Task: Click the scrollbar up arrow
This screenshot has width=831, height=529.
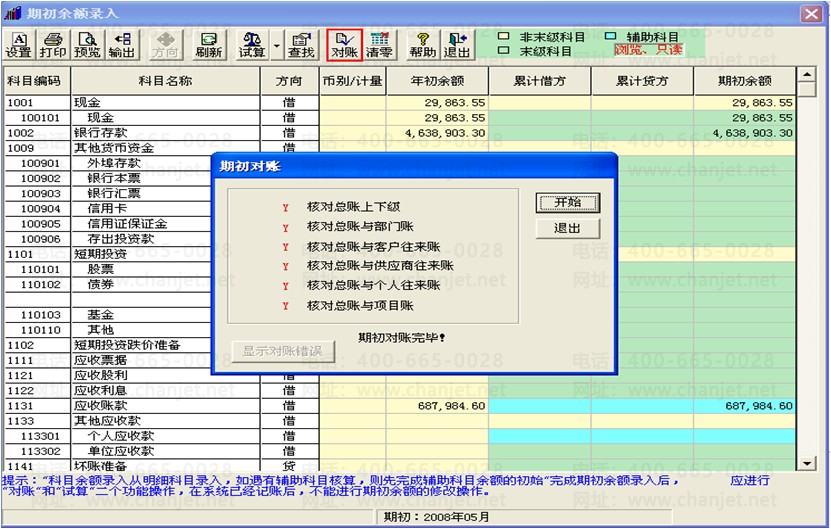Action: coord(807,75)
